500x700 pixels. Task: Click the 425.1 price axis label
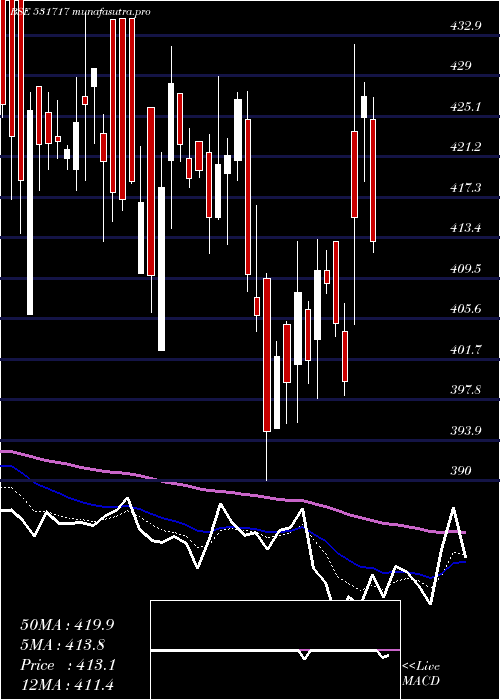tap(466, 107)
